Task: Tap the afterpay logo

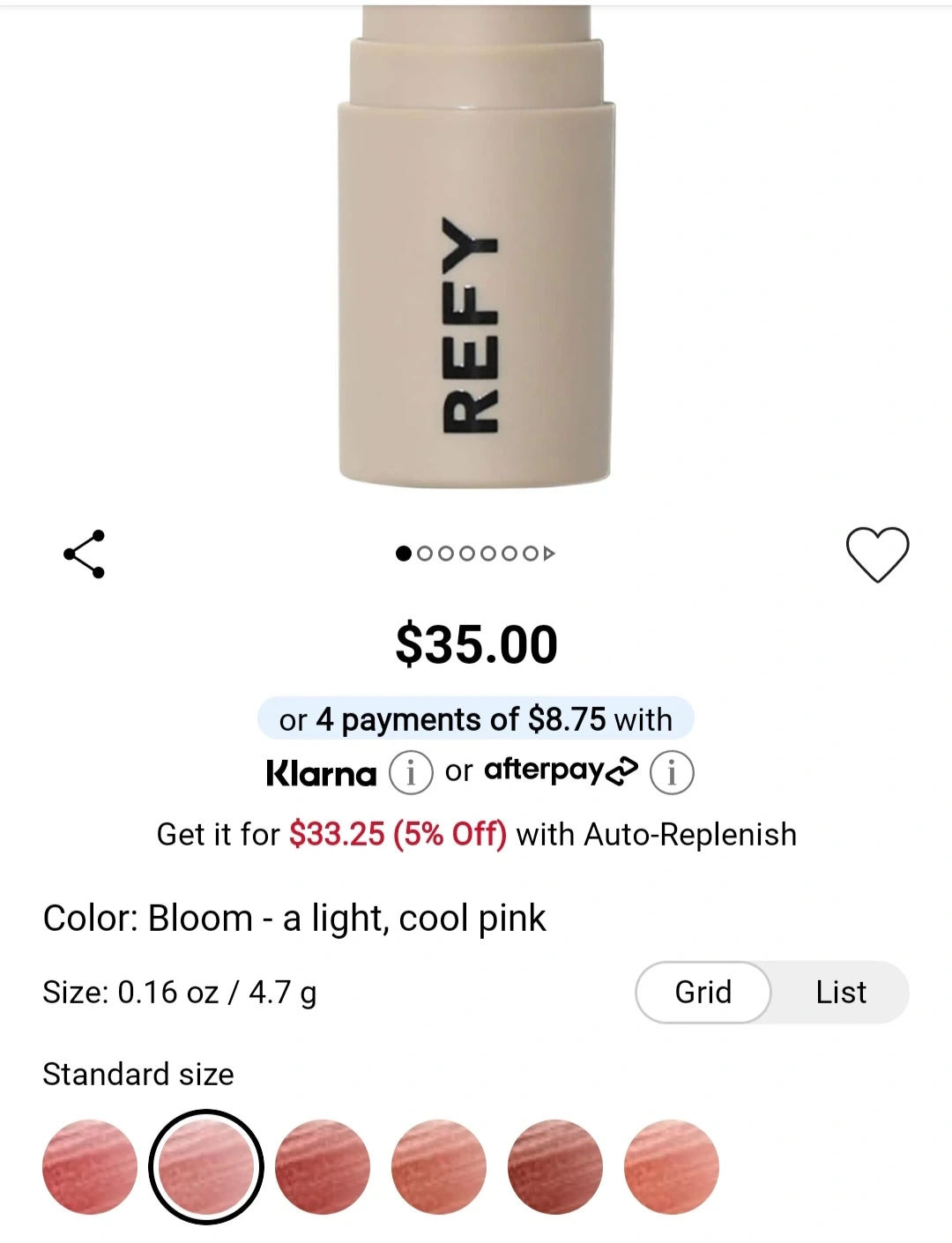Action: 561,770
